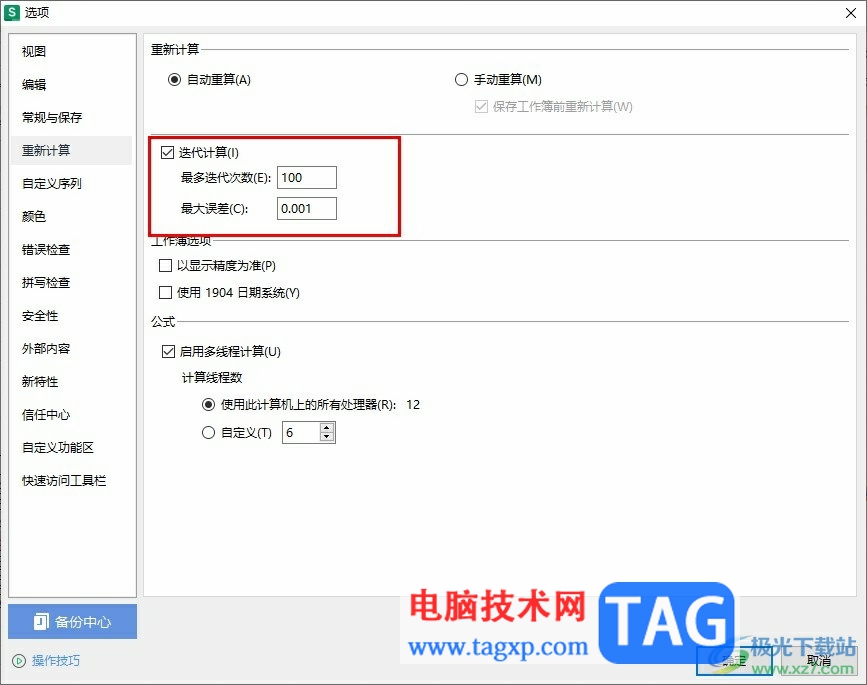Image resolution: width=867 pixels, height=685 pixels.
Task: Select the 自动重算(A) radio button
Action: (174, 80)
